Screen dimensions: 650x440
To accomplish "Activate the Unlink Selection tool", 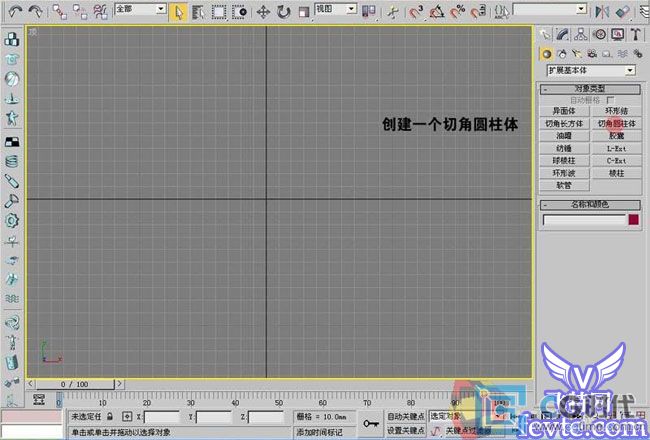I will point(80,12).
